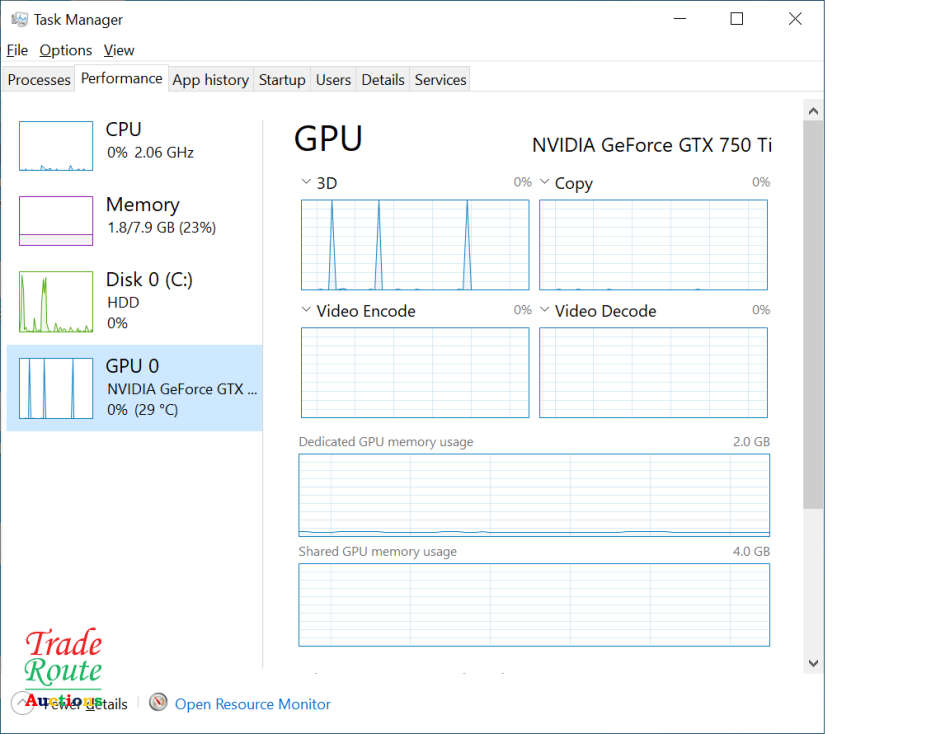The image size is (950, 734).
Task: Switch to the Processes tab
Action: 39,80
